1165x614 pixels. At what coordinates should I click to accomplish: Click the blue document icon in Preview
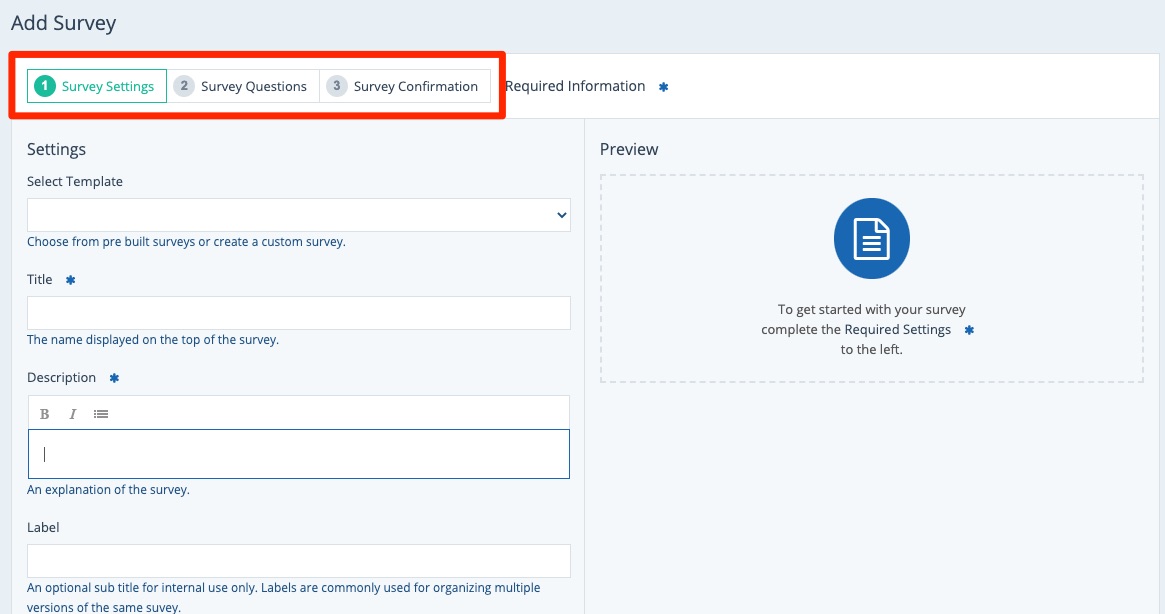click(871, 238)
